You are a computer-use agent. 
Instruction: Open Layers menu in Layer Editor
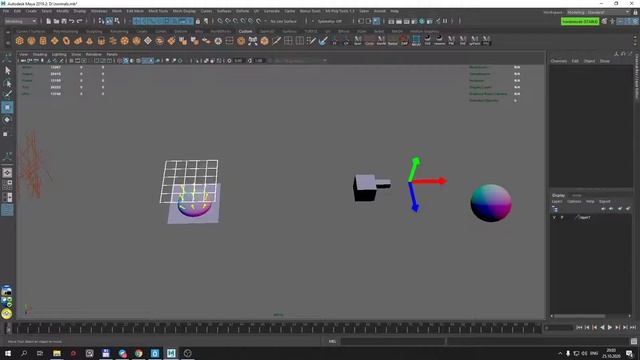coord(557,202)
